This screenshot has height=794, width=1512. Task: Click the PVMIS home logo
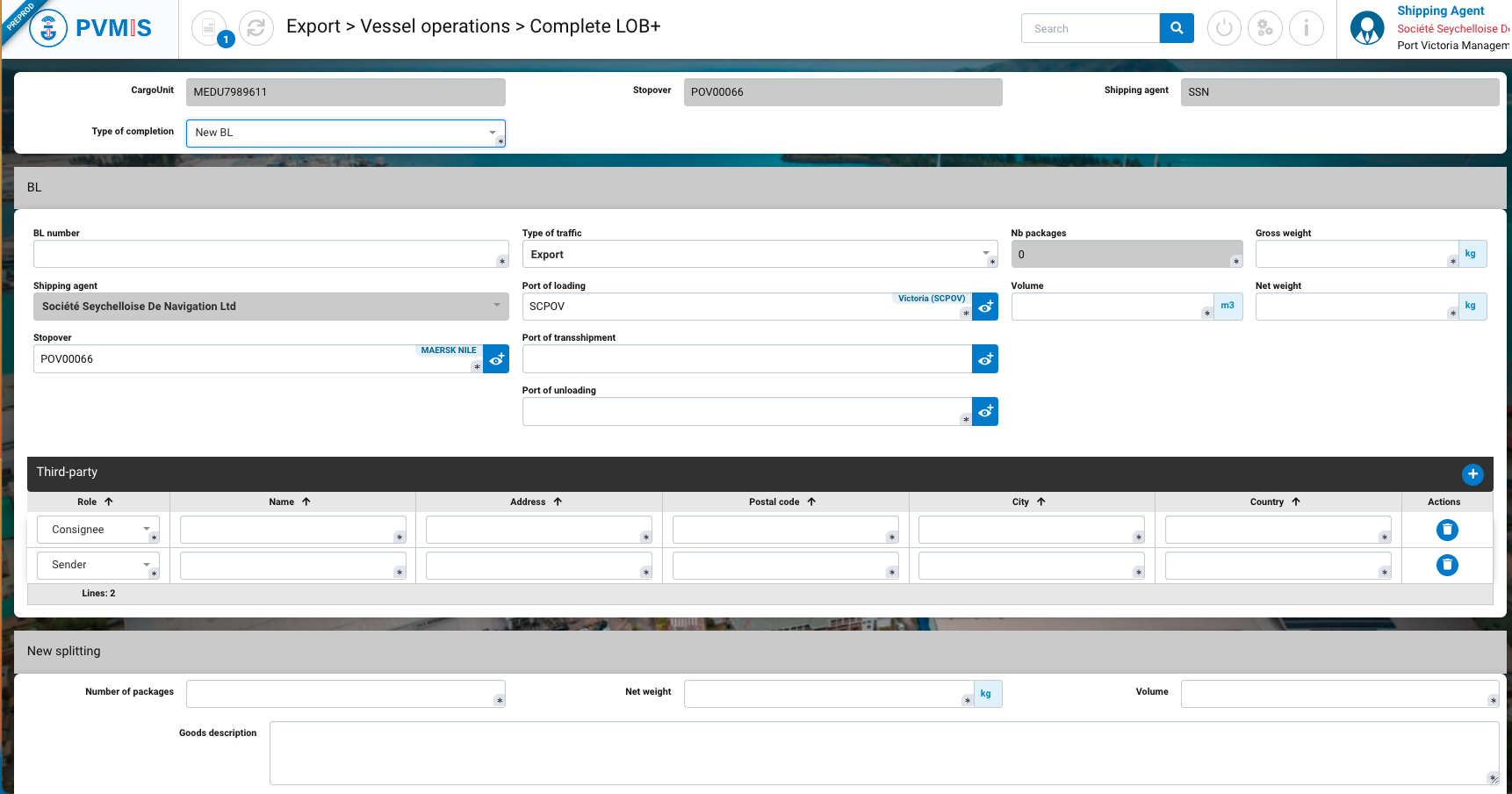tap(91, 29)
